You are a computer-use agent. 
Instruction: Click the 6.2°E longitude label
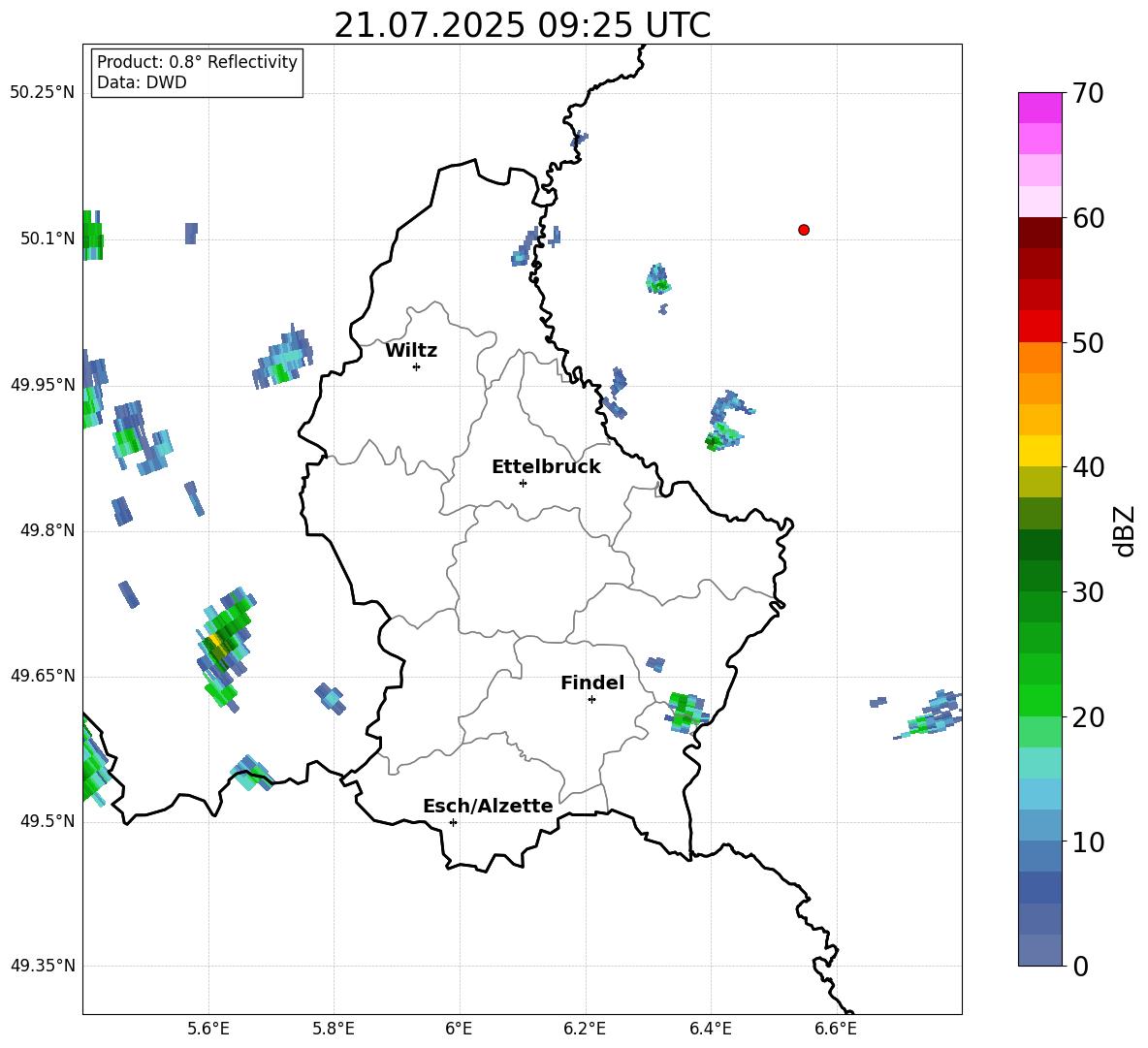585,1029
